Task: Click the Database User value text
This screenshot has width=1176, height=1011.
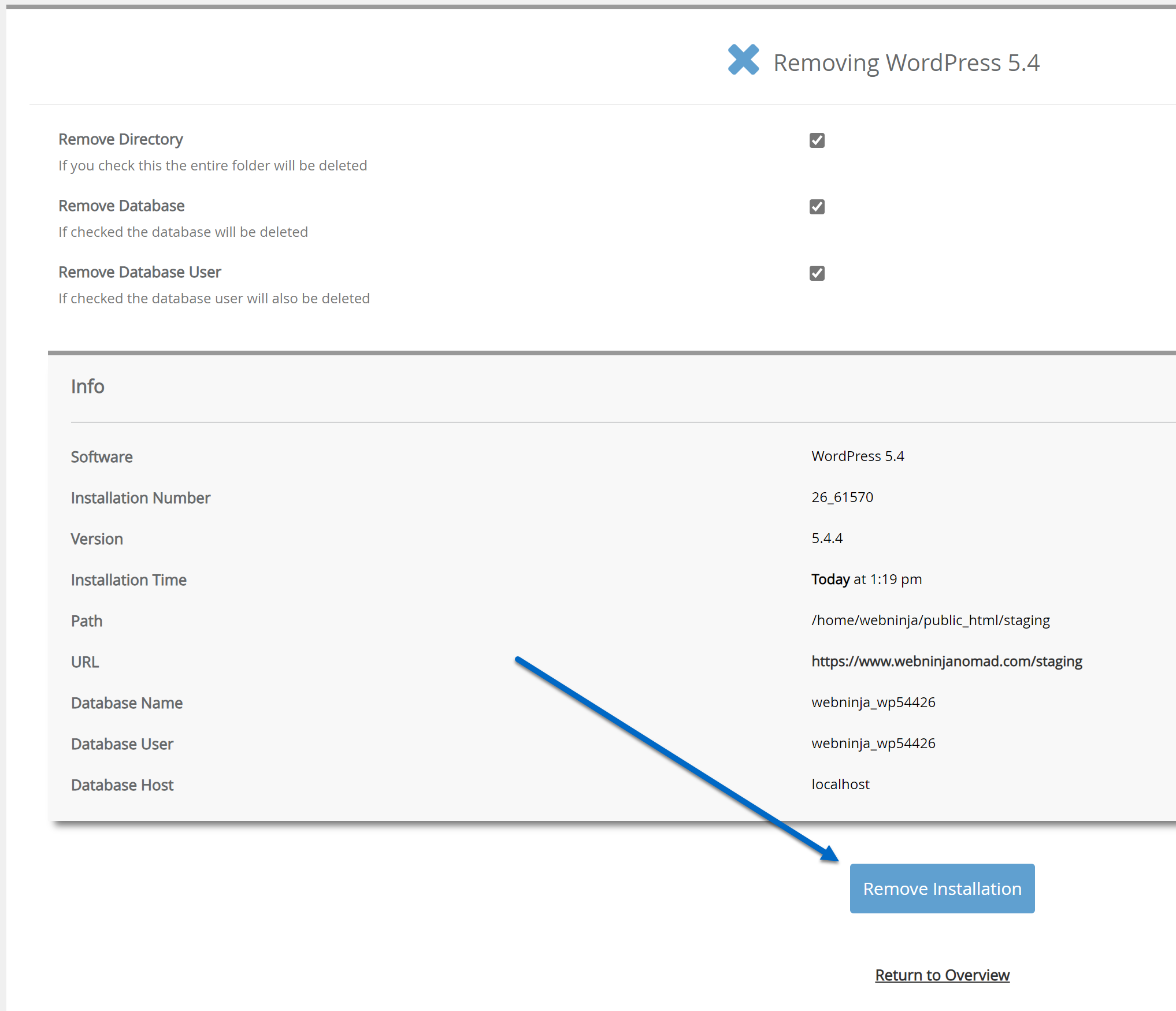Action: pos(873,744)
